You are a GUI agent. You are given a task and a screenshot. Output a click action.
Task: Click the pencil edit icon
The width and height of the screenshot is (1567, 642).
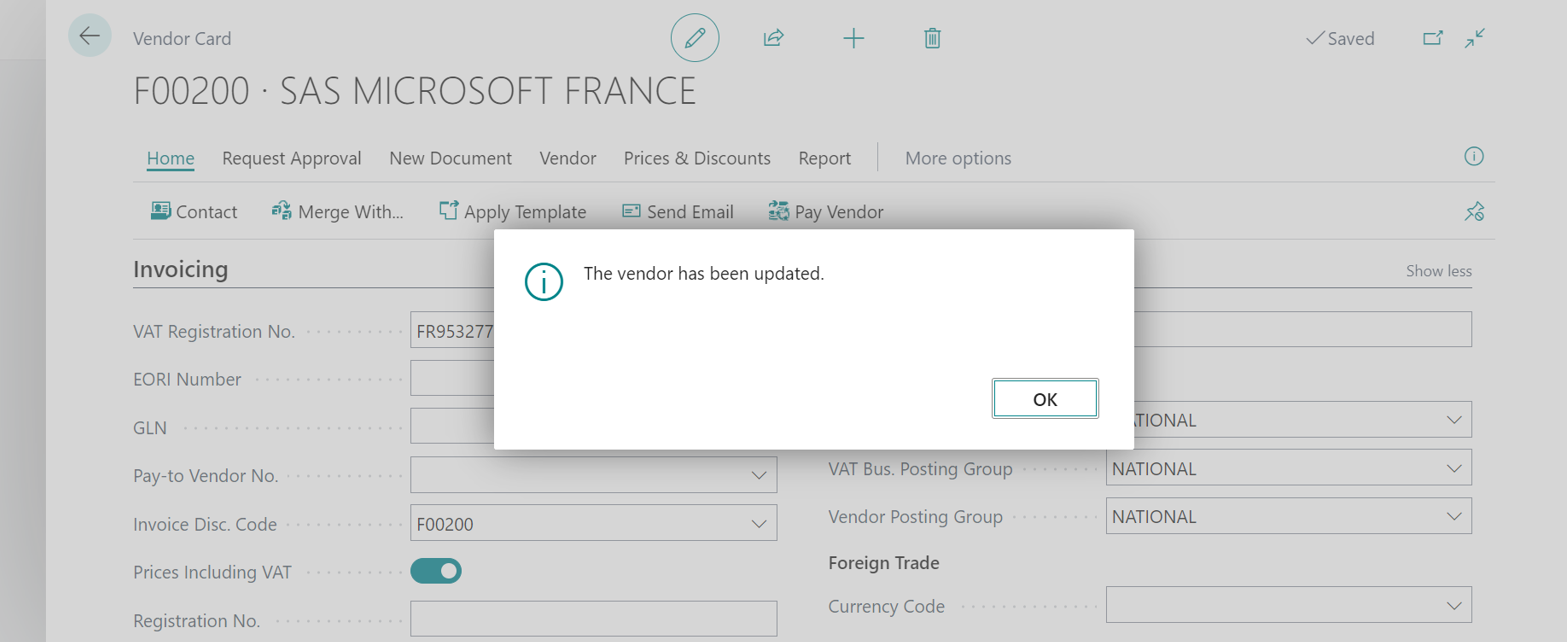[x=694, y=38]
